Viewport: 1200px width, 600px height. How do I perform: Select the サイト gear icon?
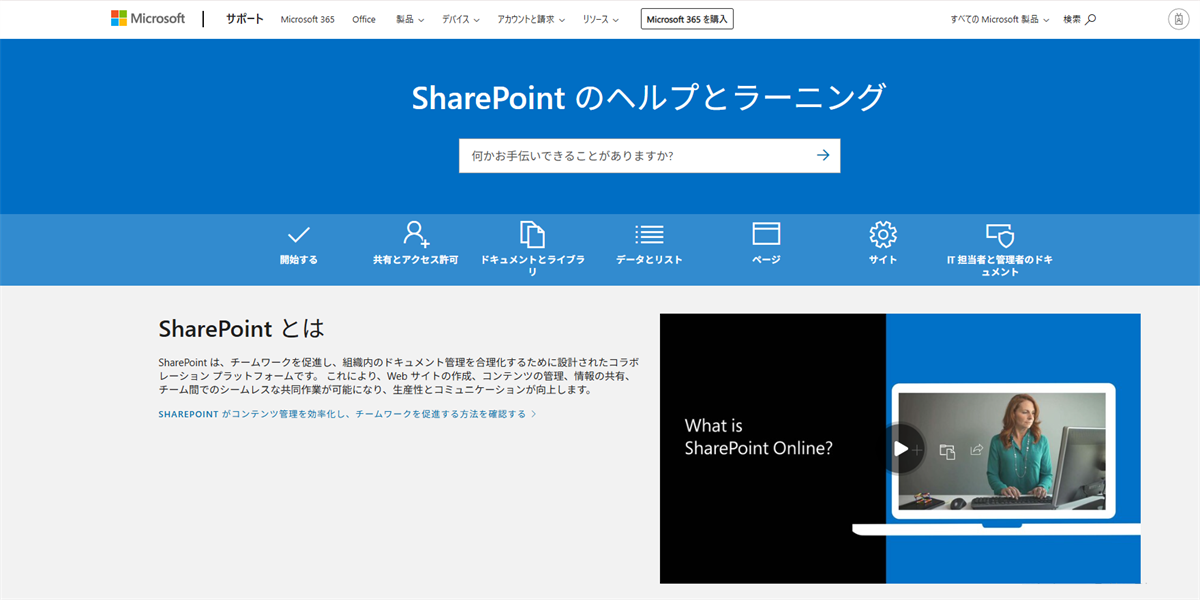[883, 234]
